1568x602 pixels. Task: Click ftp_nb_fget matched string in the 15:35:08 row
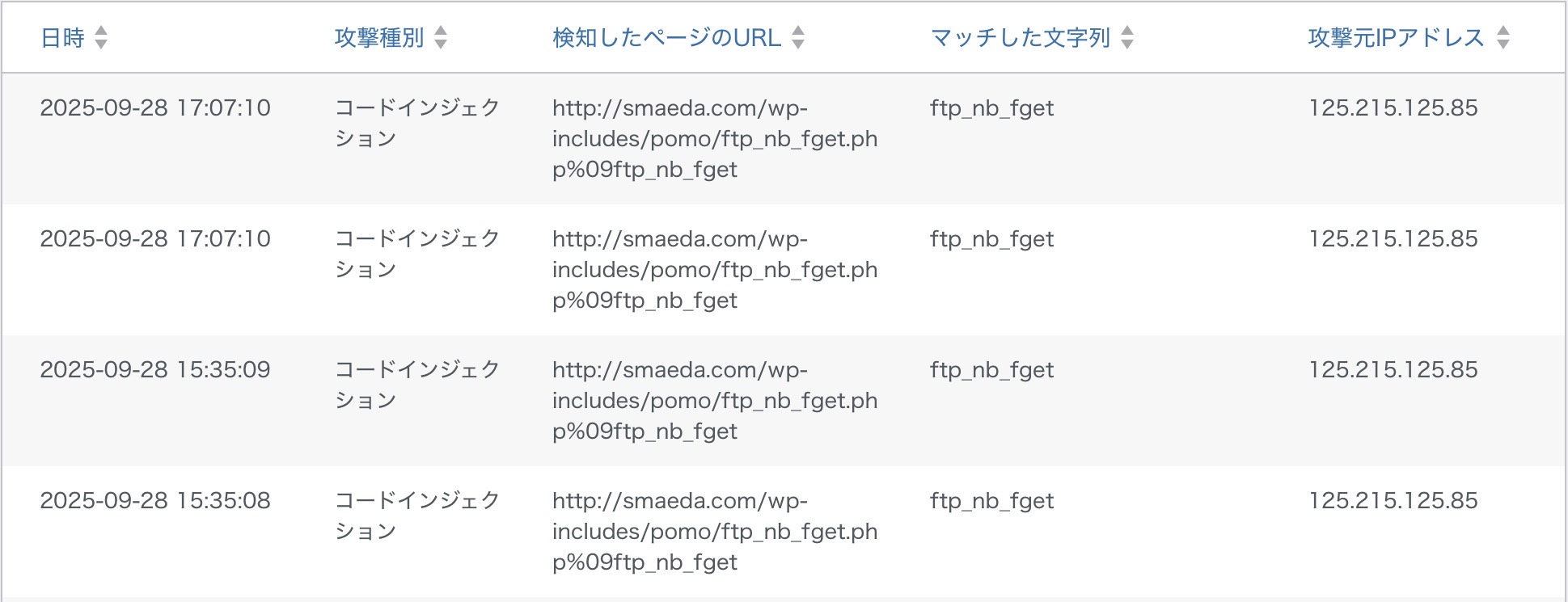point(992,501)
